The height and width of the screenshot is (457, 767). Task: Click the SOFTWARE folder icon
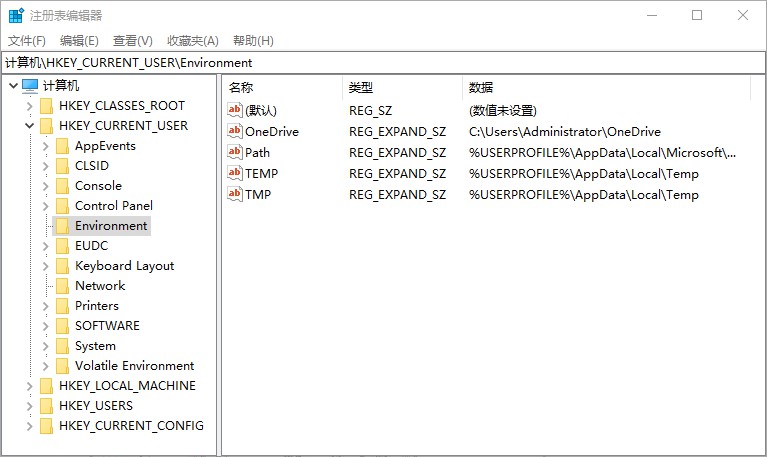tap(63, 326)
